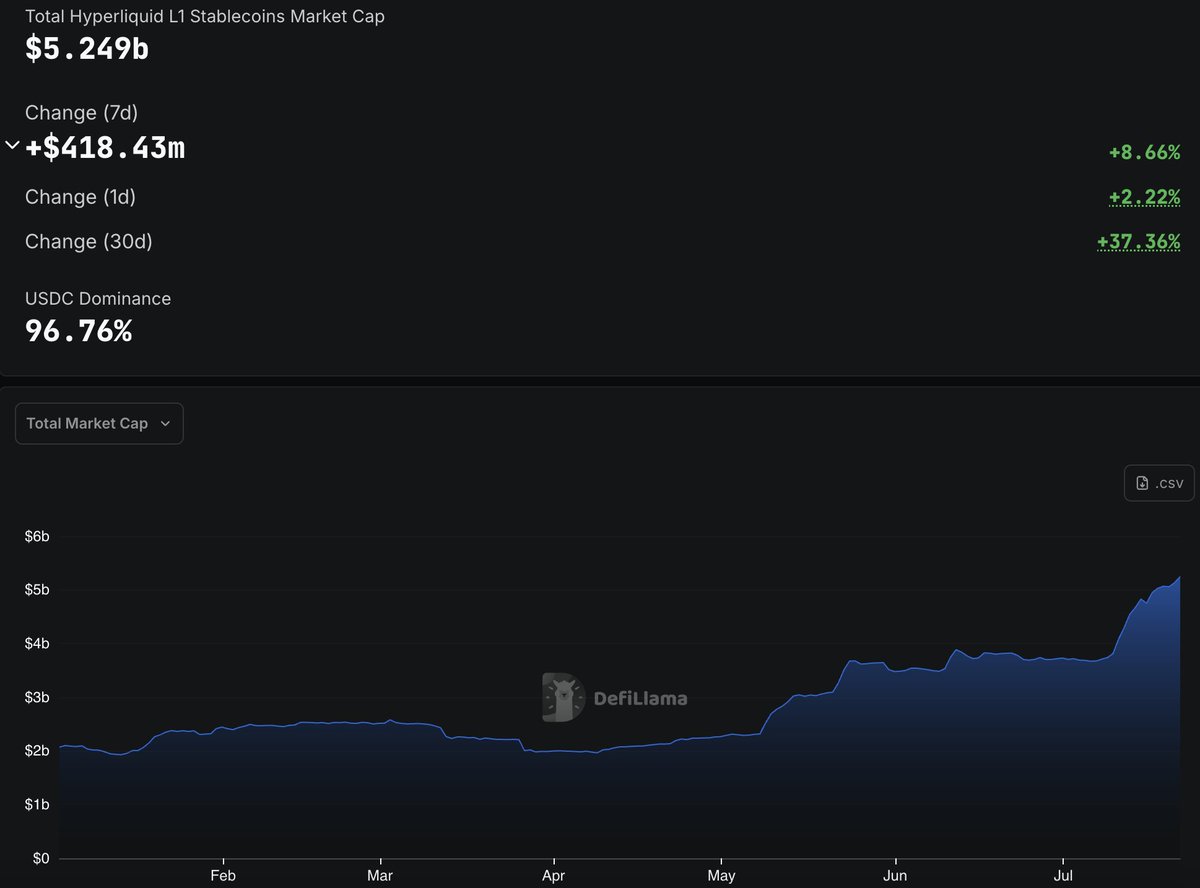Select the +$418.43m change amount
The width and height of the screenshot is (1200, 888).
pos(105,148)
